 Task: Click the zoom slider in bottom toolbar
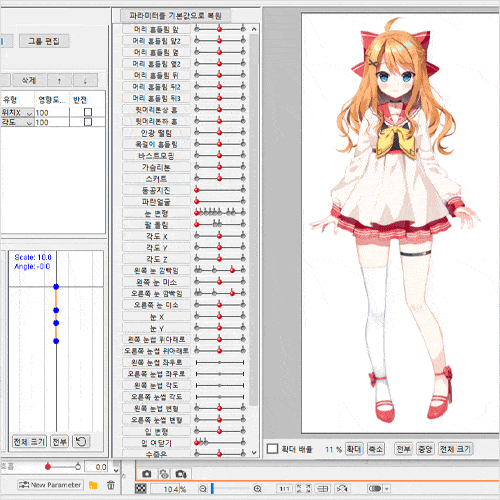[230, 489]
